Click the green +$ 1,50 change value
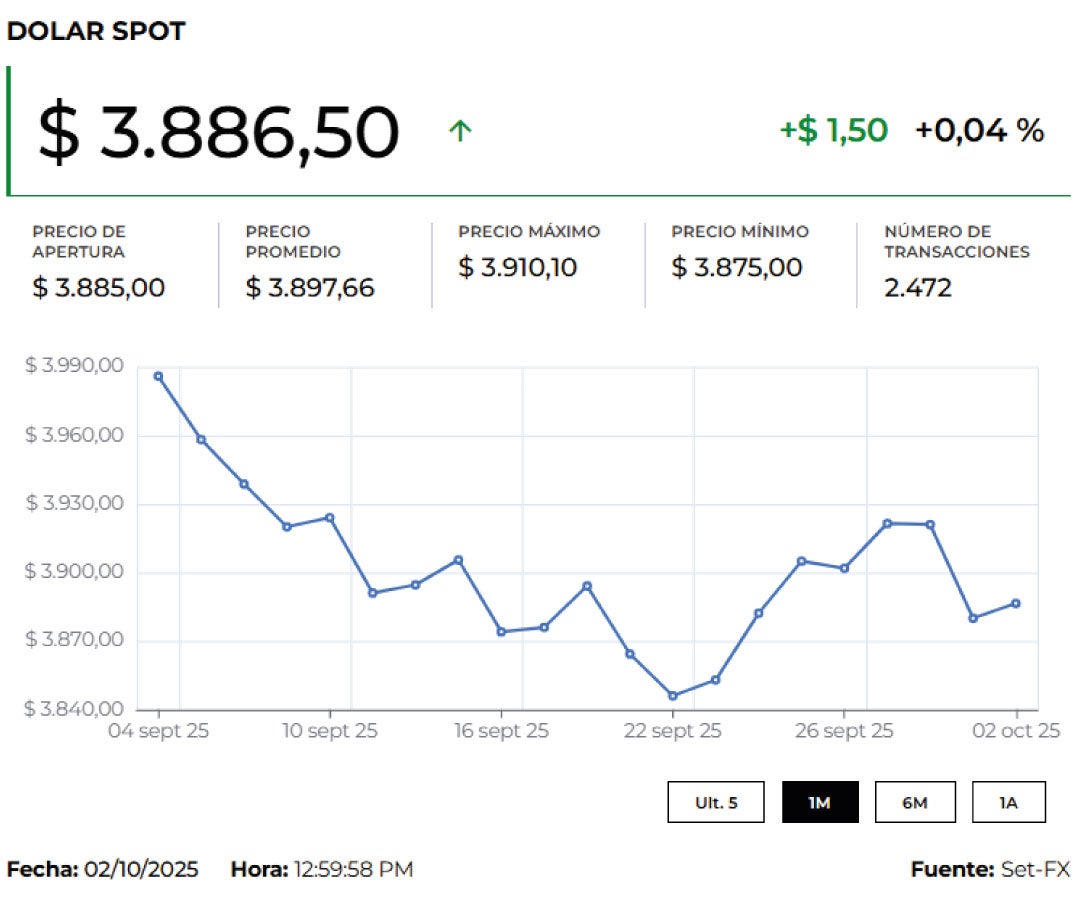This screenshot has height=900, width=1080. [833, 130]
